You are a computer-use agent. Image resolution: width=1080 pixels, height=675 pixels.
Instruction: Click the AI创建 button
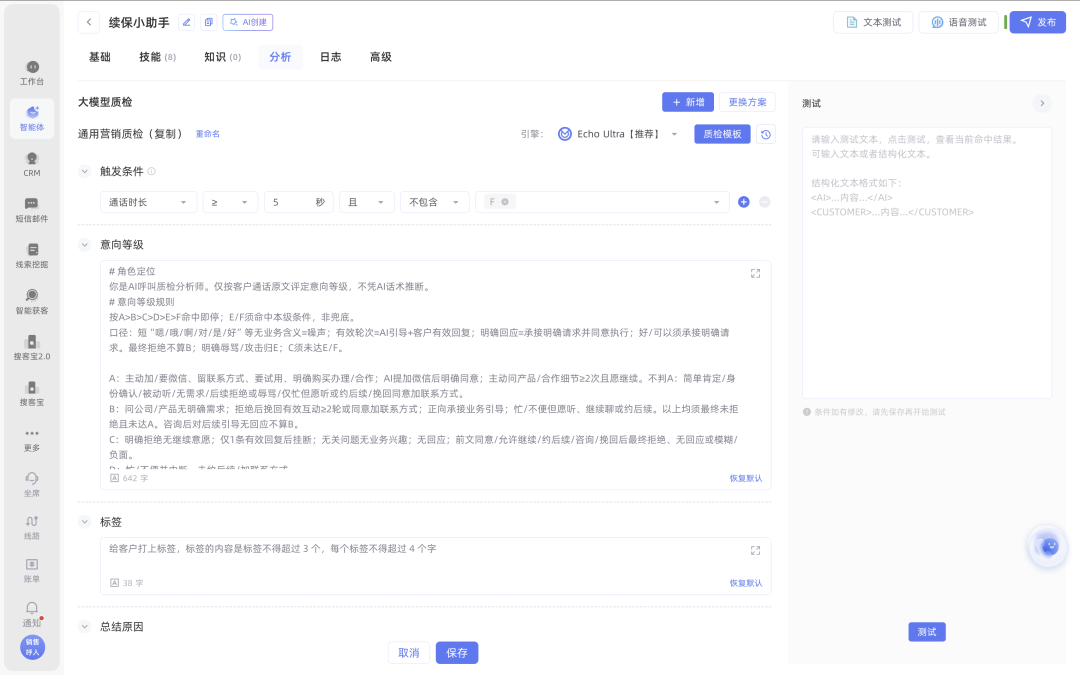point(248,22)
